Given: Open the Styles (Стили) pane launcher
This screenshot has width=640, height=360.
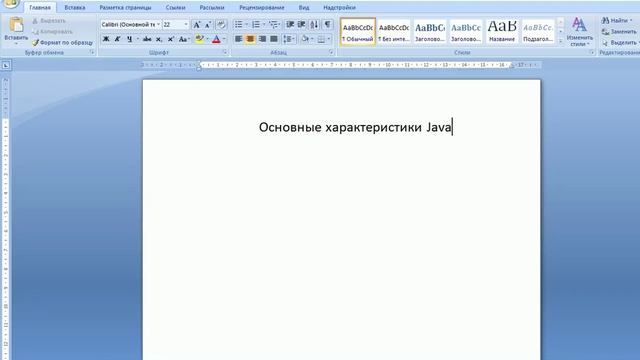Looking at the screenshot, I should point(591,53).
